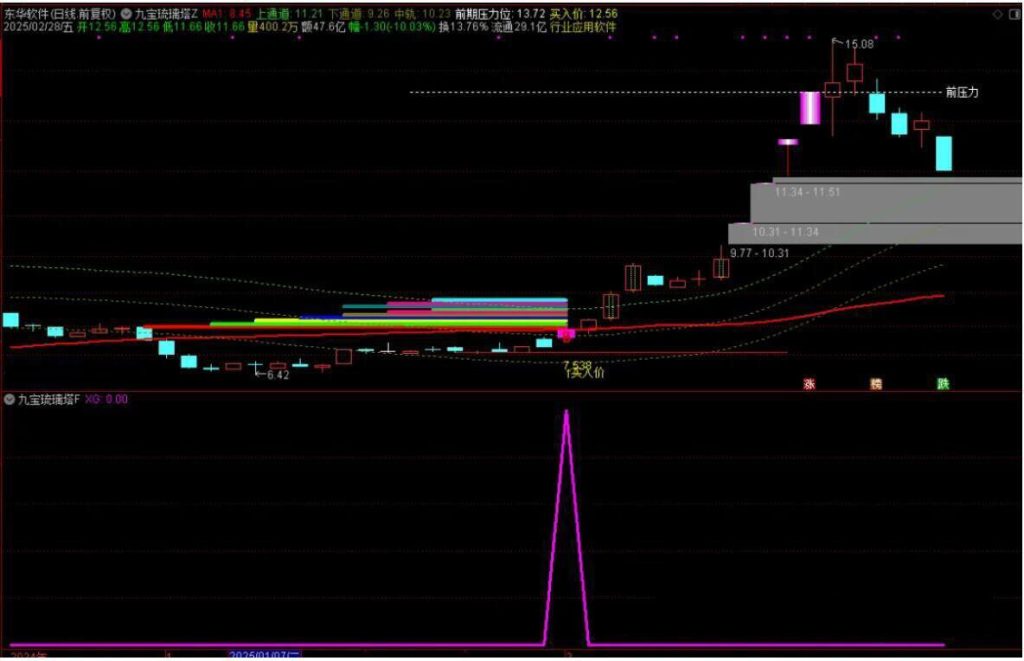Click the magenta buy signal marker candle
Screen dimensions: 1024x661
[x=566, y=334]
